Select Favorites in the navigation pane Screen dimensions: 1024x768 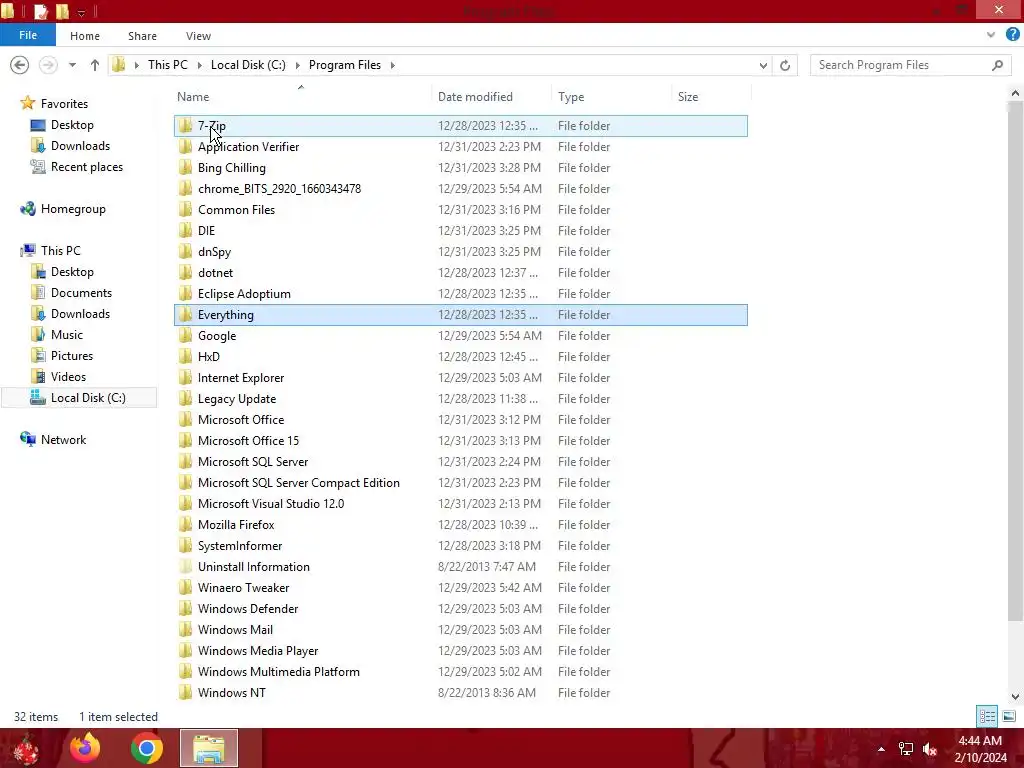click(x=64, y=104)
